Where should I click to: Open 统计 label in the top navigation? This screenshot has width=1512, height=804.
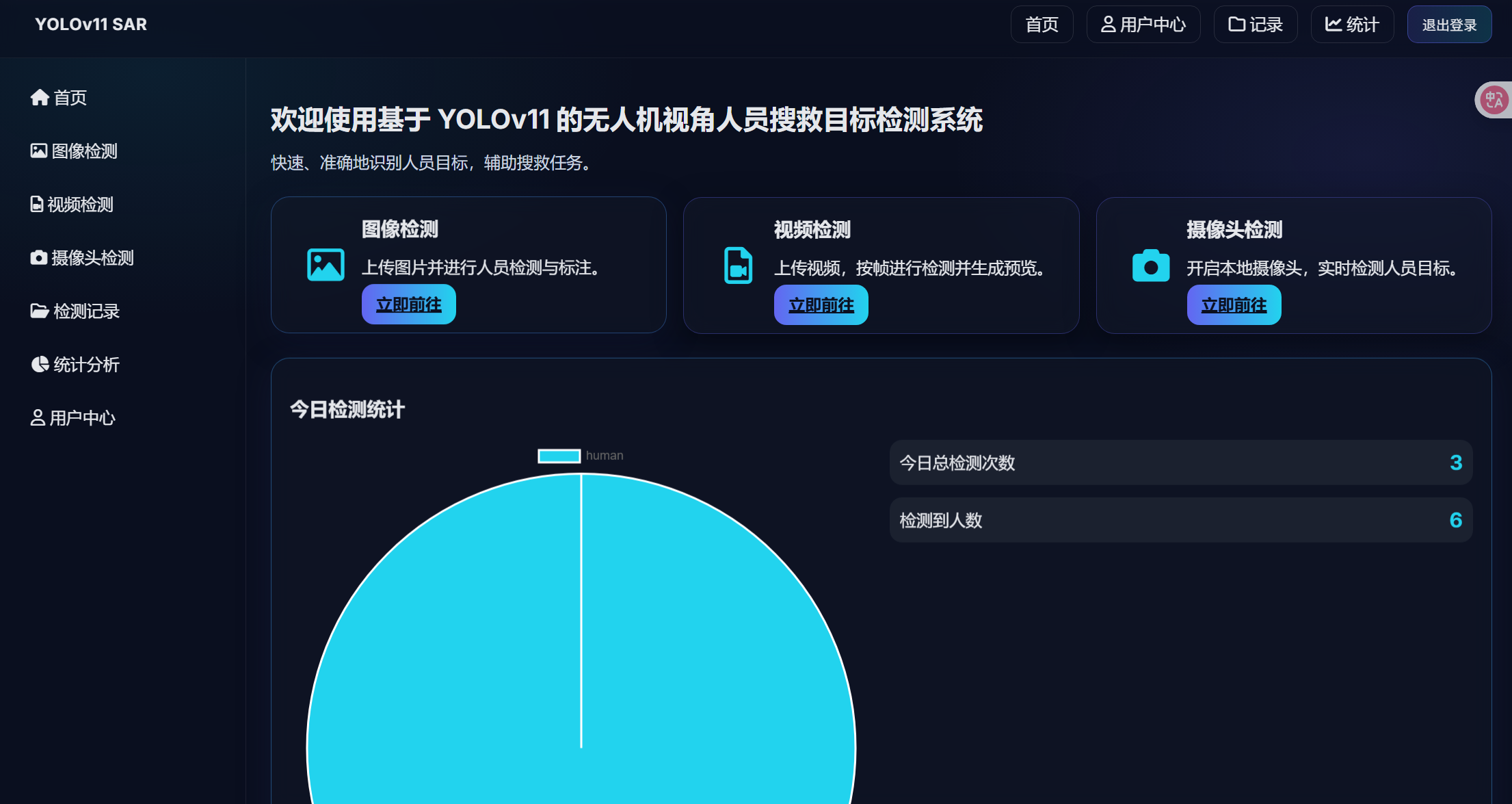coord(1362,25)
